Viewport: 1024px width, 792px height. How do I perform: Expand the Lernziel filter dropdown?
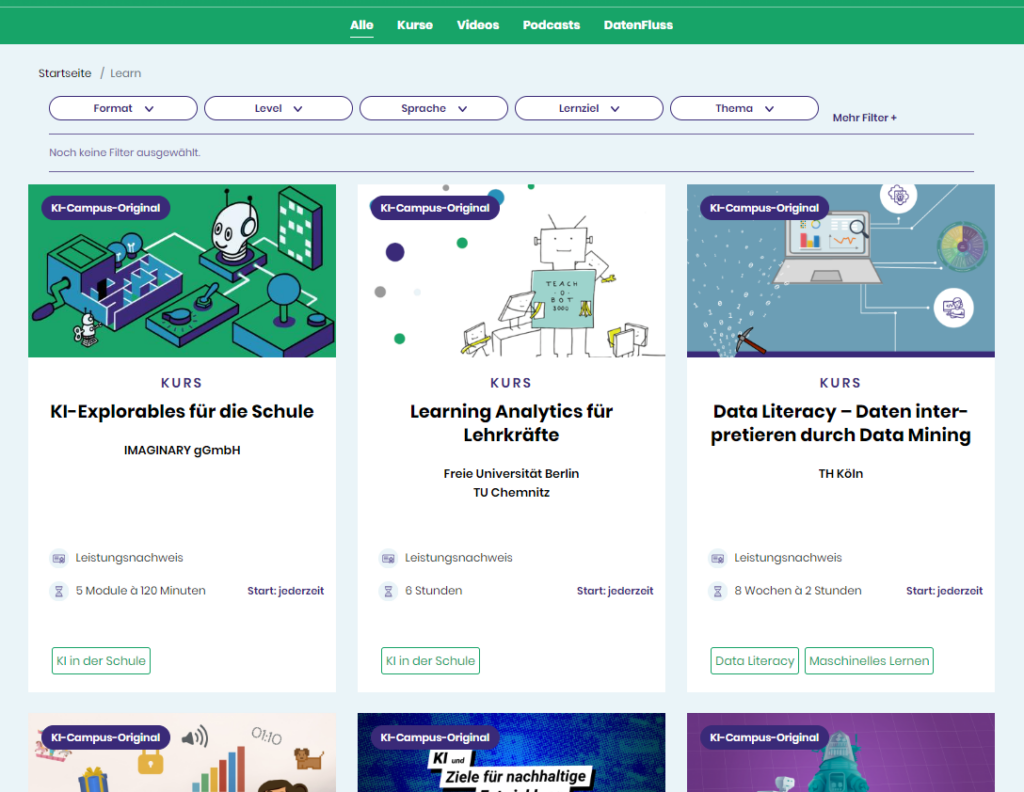click(x=589, y=108)
